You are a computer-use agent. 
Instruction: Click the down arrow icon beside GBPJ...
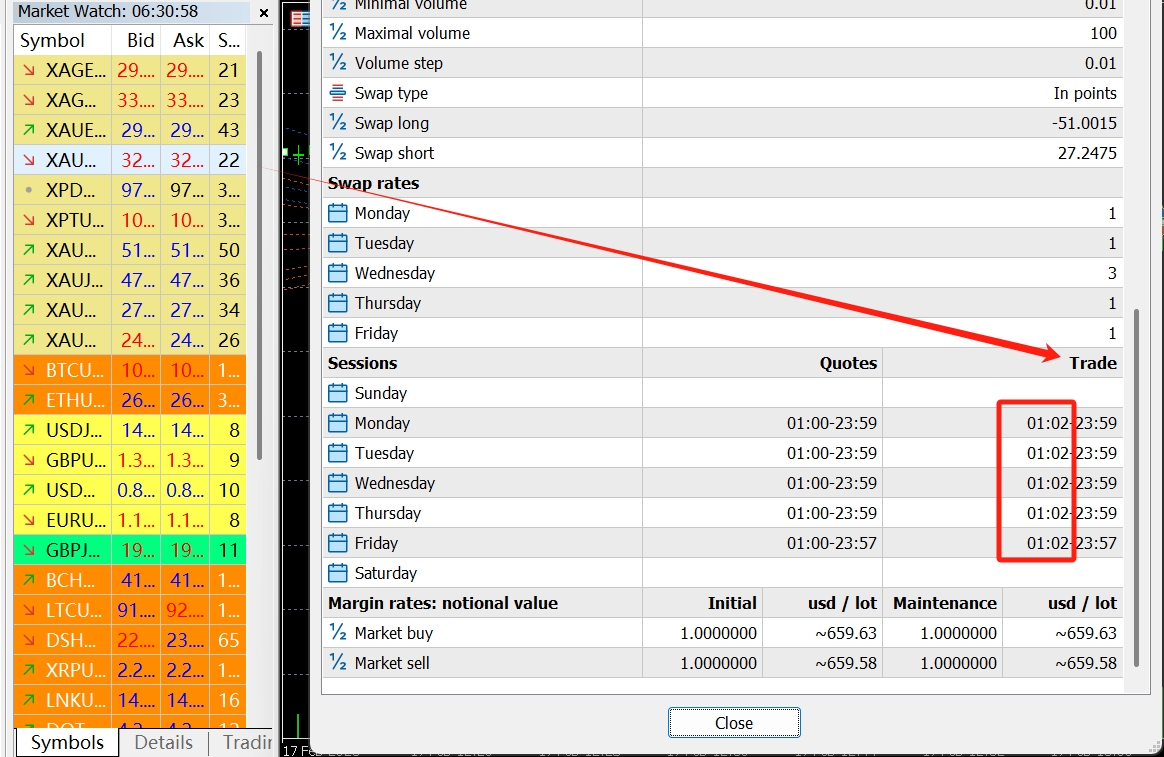(29, 550)
